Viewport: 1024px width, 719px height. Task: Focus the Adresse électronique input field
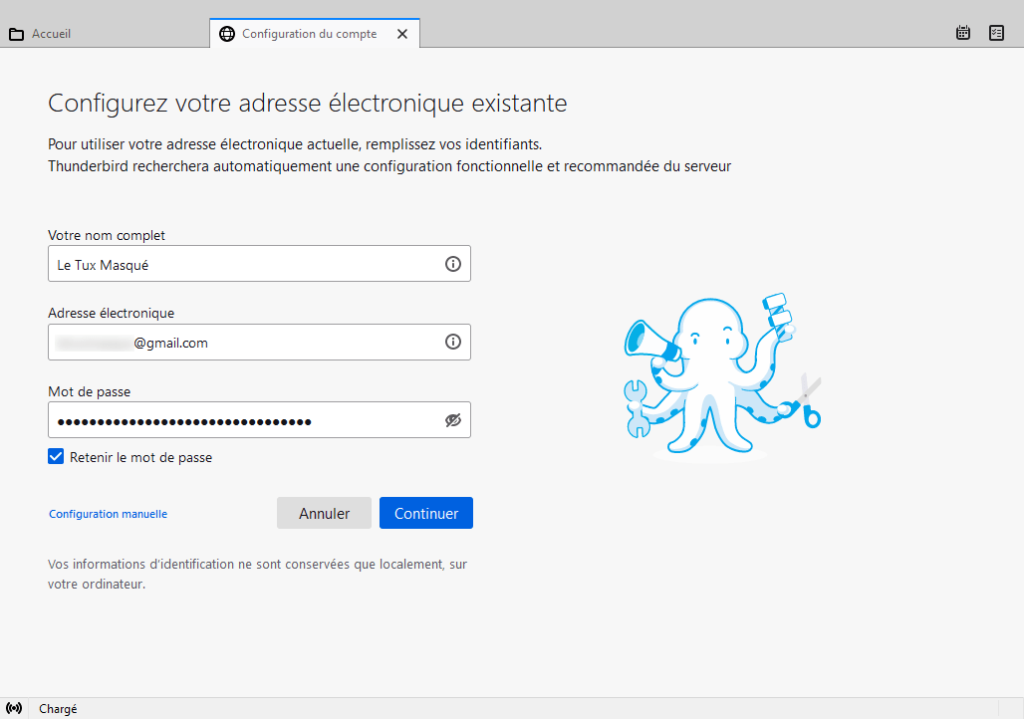pos(259,342)
